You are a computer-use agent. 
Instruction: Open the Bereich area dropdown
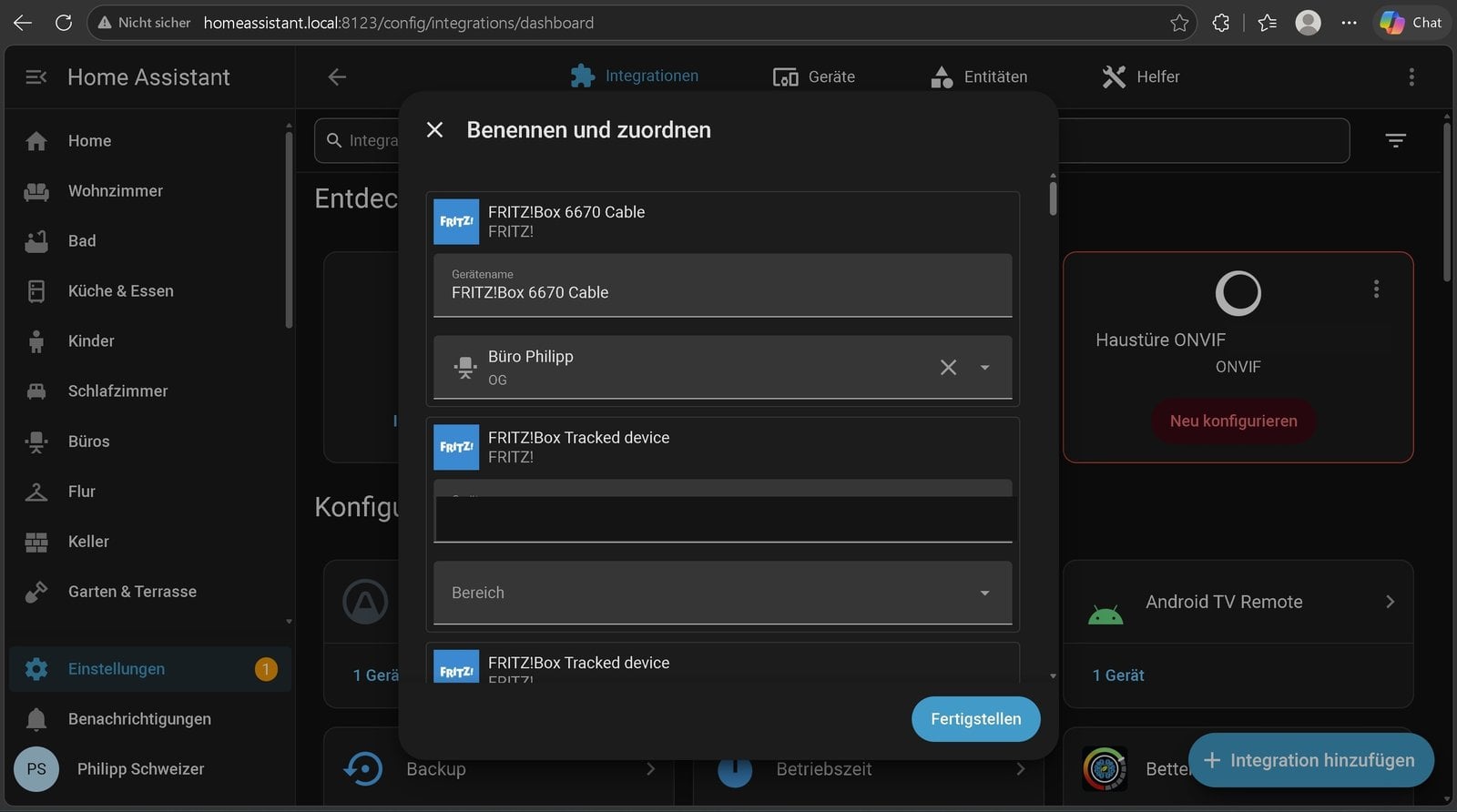pyautogui.click(x=722, y=593)
